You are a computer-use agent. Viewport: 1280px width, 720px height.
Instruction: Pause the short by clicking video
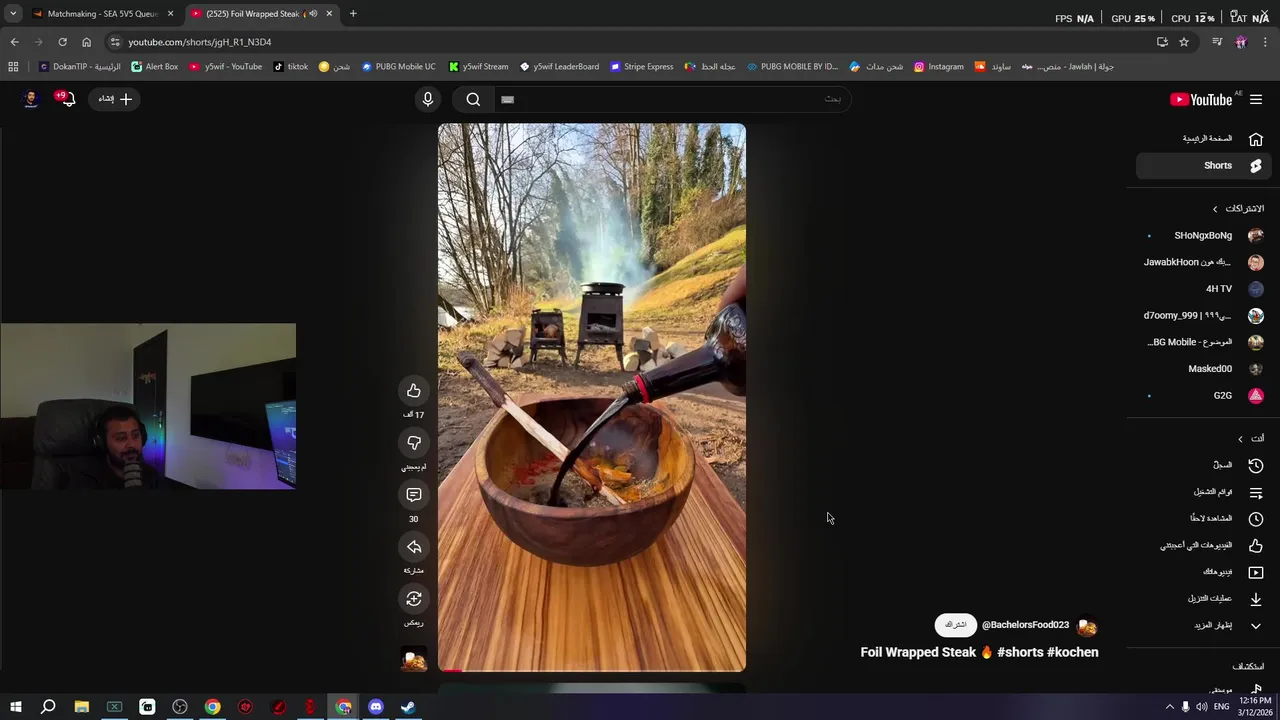592,397
